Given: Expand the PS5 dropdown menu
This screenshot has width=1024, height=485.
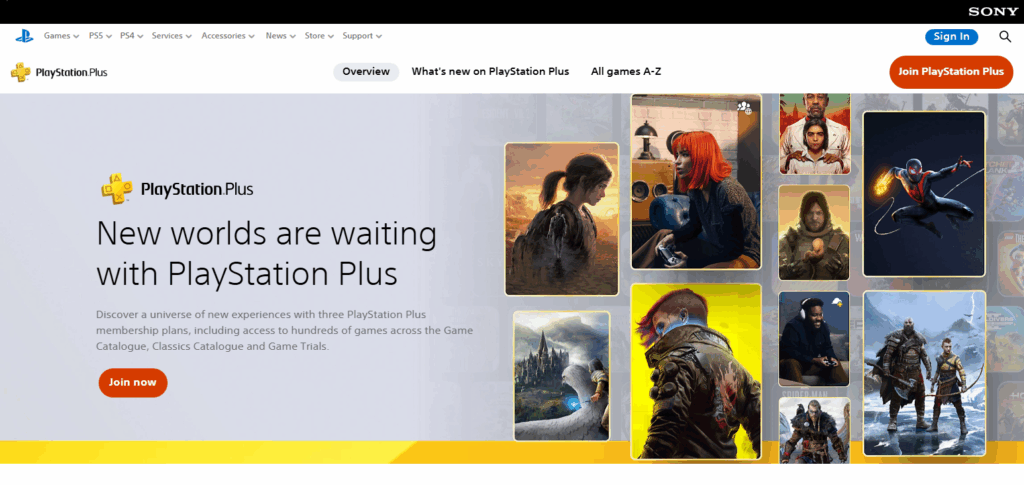Looking at the screenshot, I should click(x=101, y=36).
